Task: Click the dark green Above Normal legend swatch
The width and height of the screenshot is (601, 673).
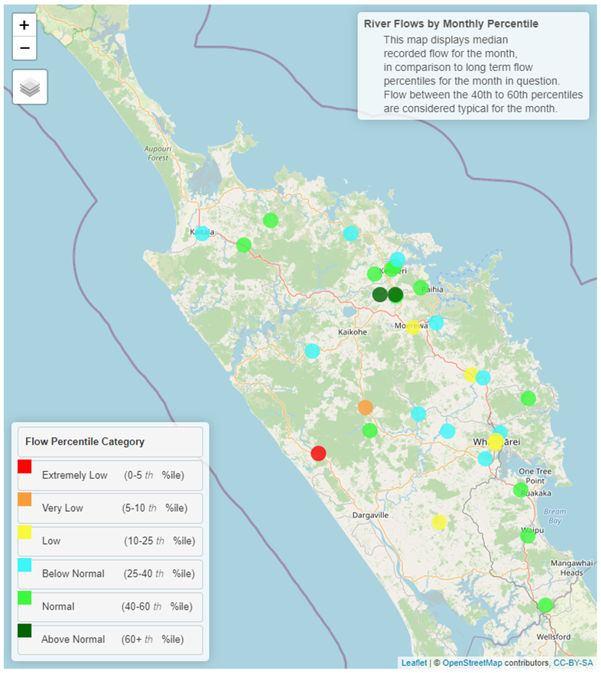Action: coord(24,631)
